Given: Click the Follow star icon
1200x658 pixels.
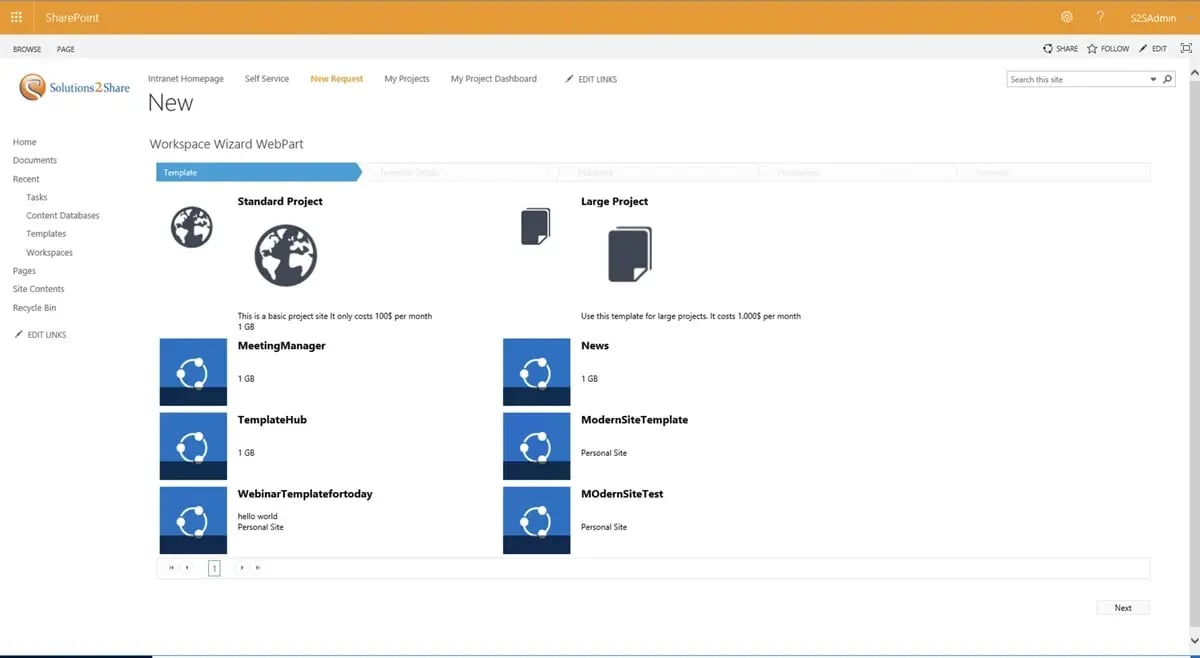Looking at the screenshot, I should click(1092, 48).
